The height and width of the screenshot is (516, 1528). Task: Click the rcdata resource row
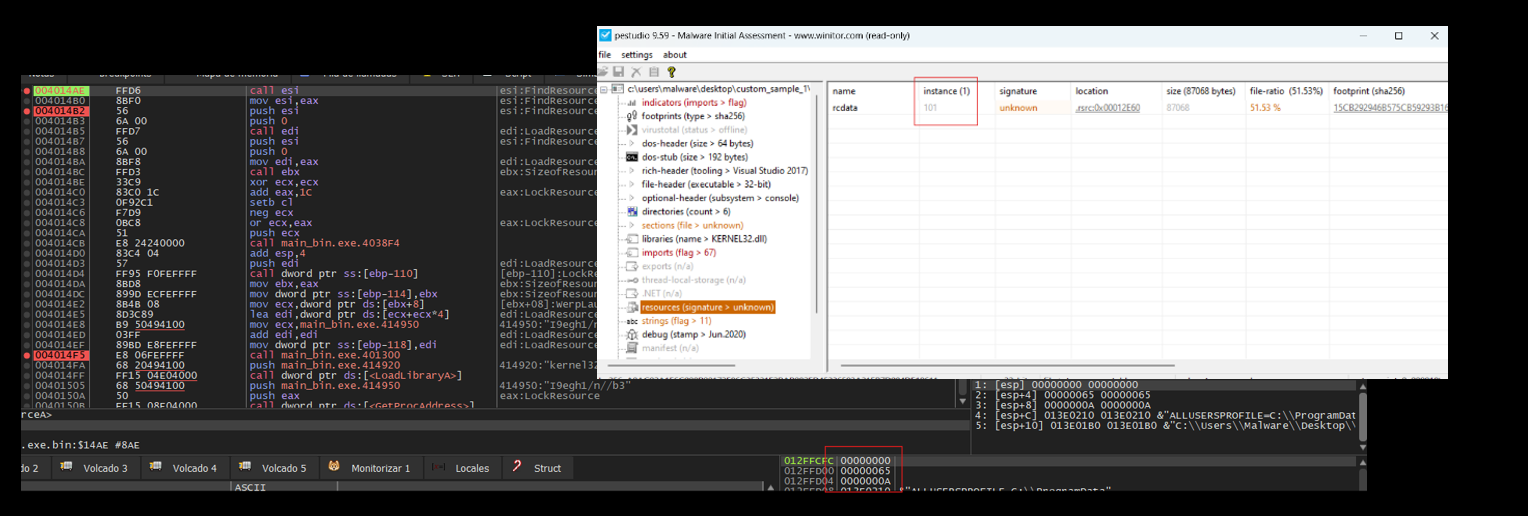point(845,108)
